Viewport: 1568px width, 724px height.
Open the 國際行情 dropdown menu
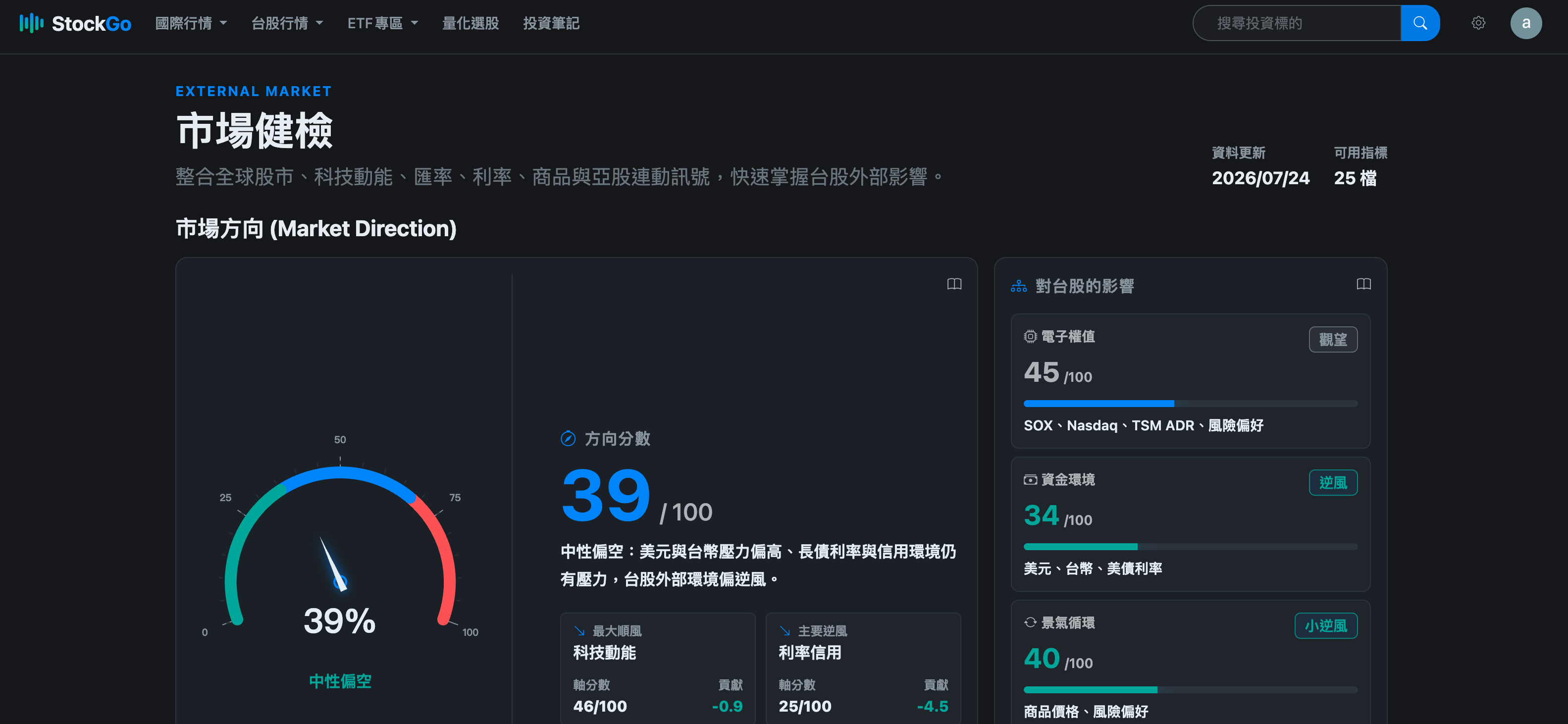pos(191,23)
